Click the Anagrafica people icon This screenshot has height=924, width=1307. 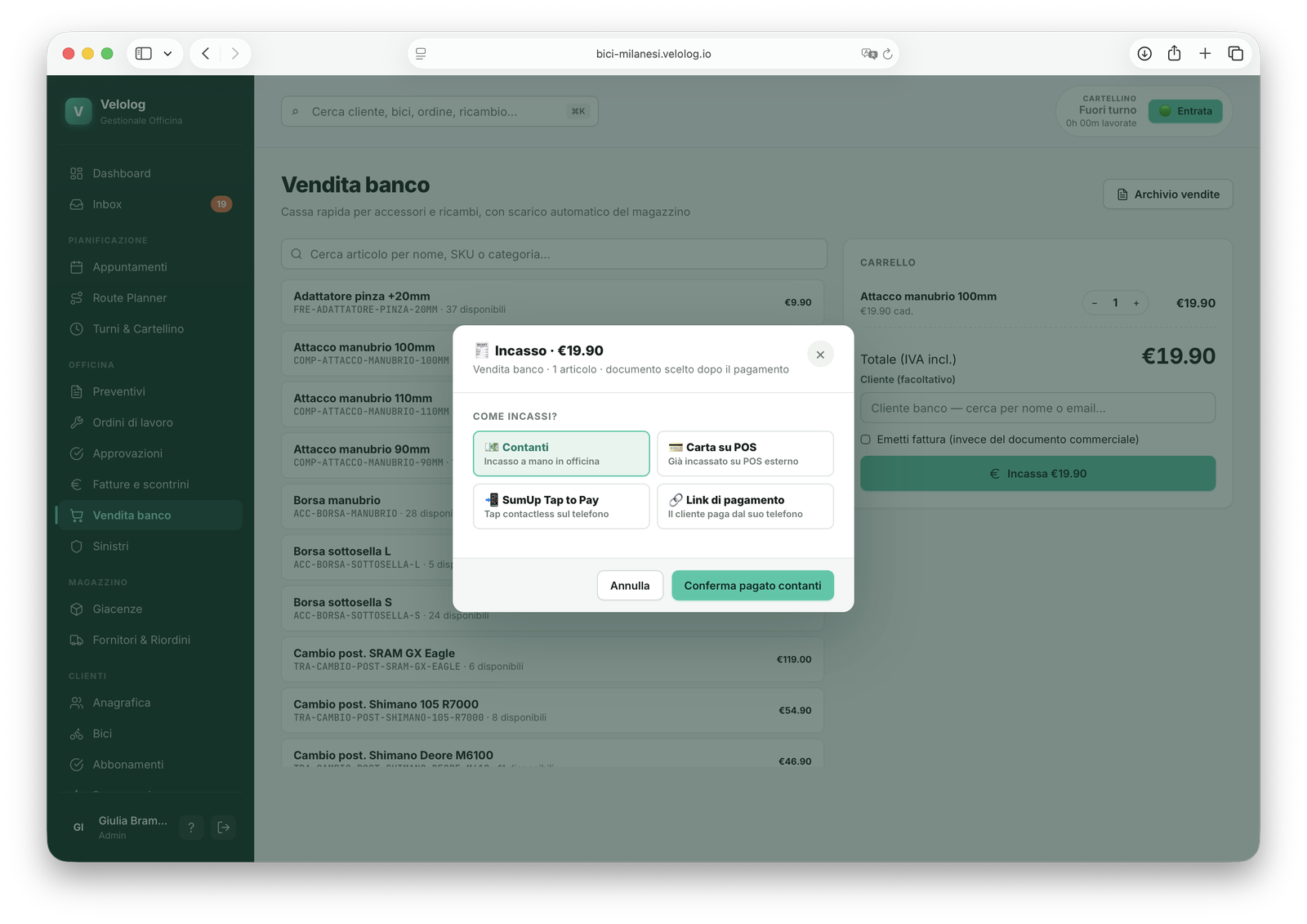click(77, 703)
